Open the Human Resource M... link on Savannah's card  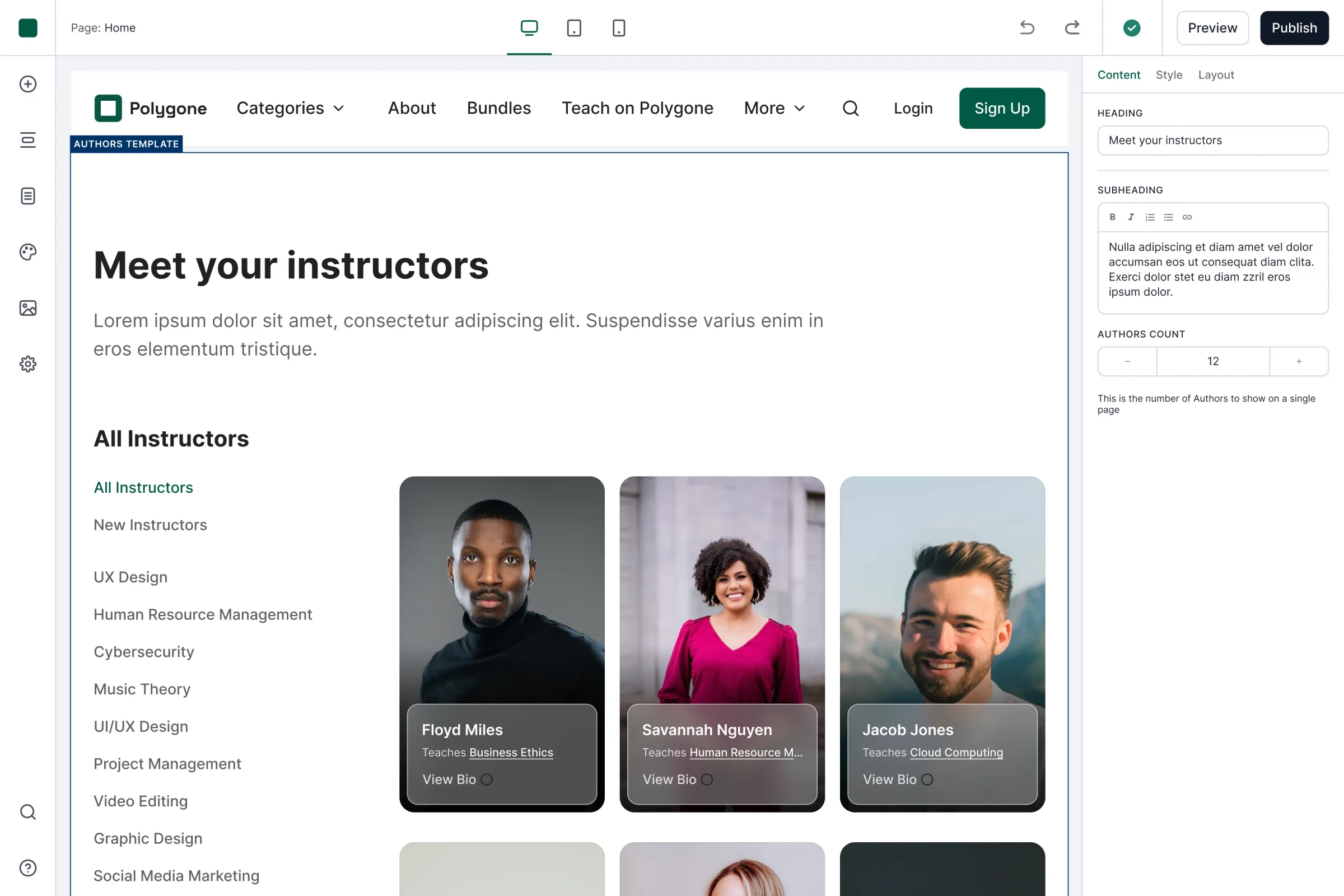746,753
